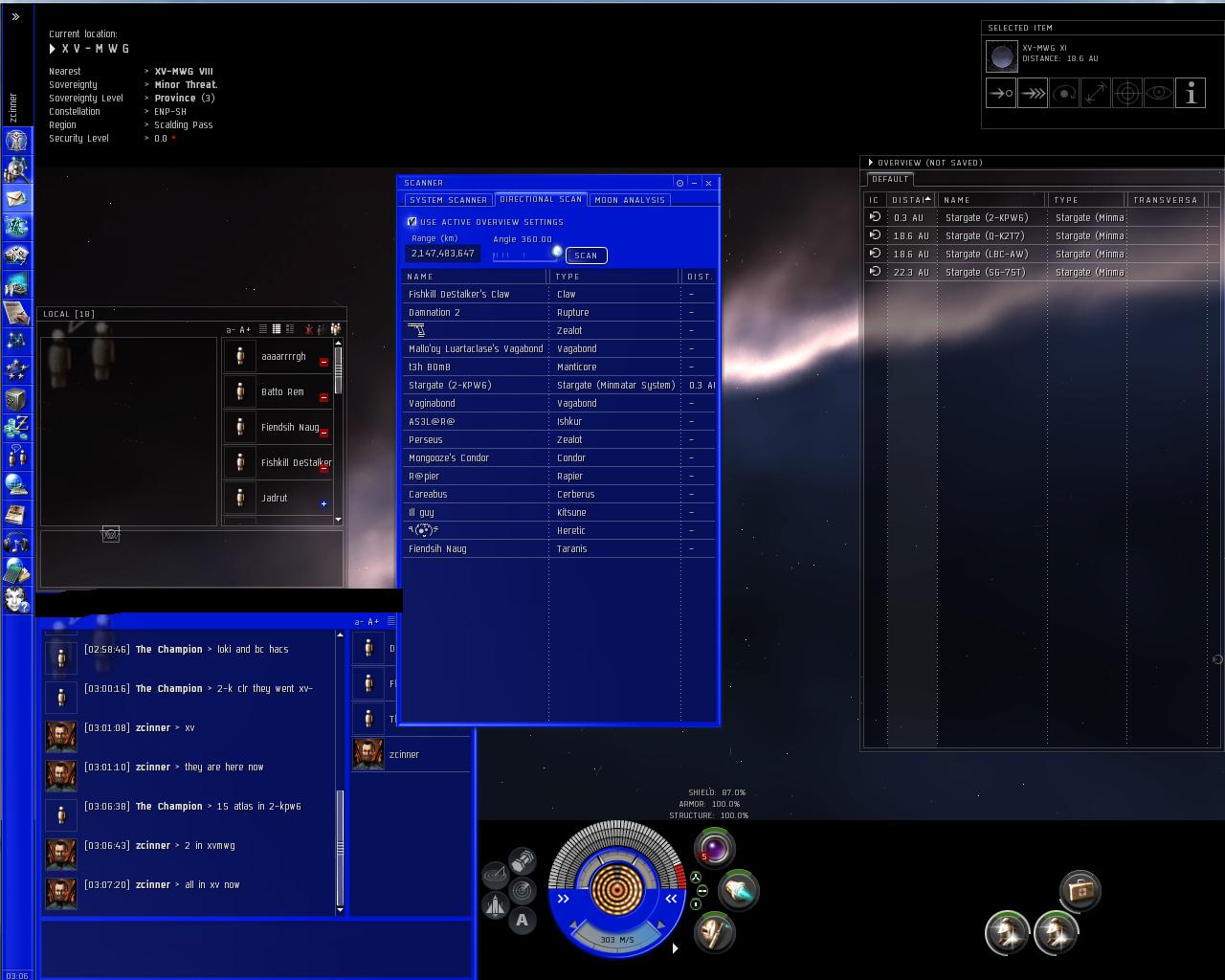The height and width of the screenshot is (980, 1225).
Task: Open the Assets safe-cube icon
Action: [16, 399]
